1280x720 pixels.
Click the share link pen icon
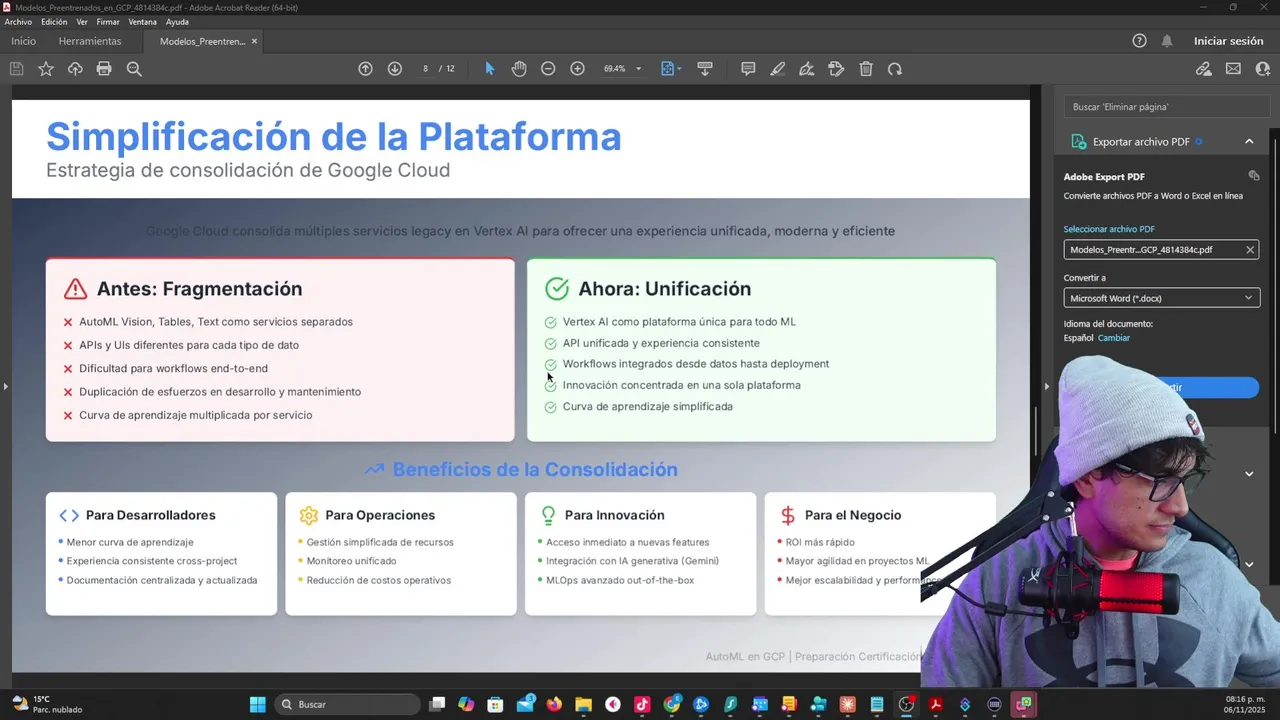[1204, 69]
